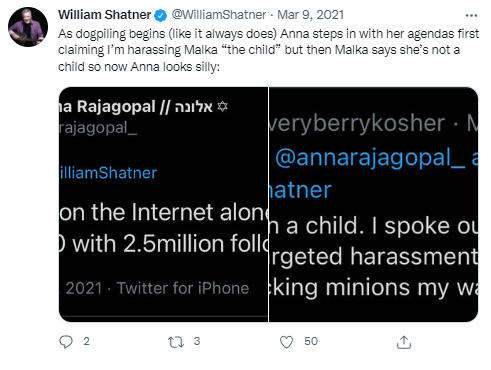
Task: Click the retweet count number 3
Action: [x=197, y=341]
